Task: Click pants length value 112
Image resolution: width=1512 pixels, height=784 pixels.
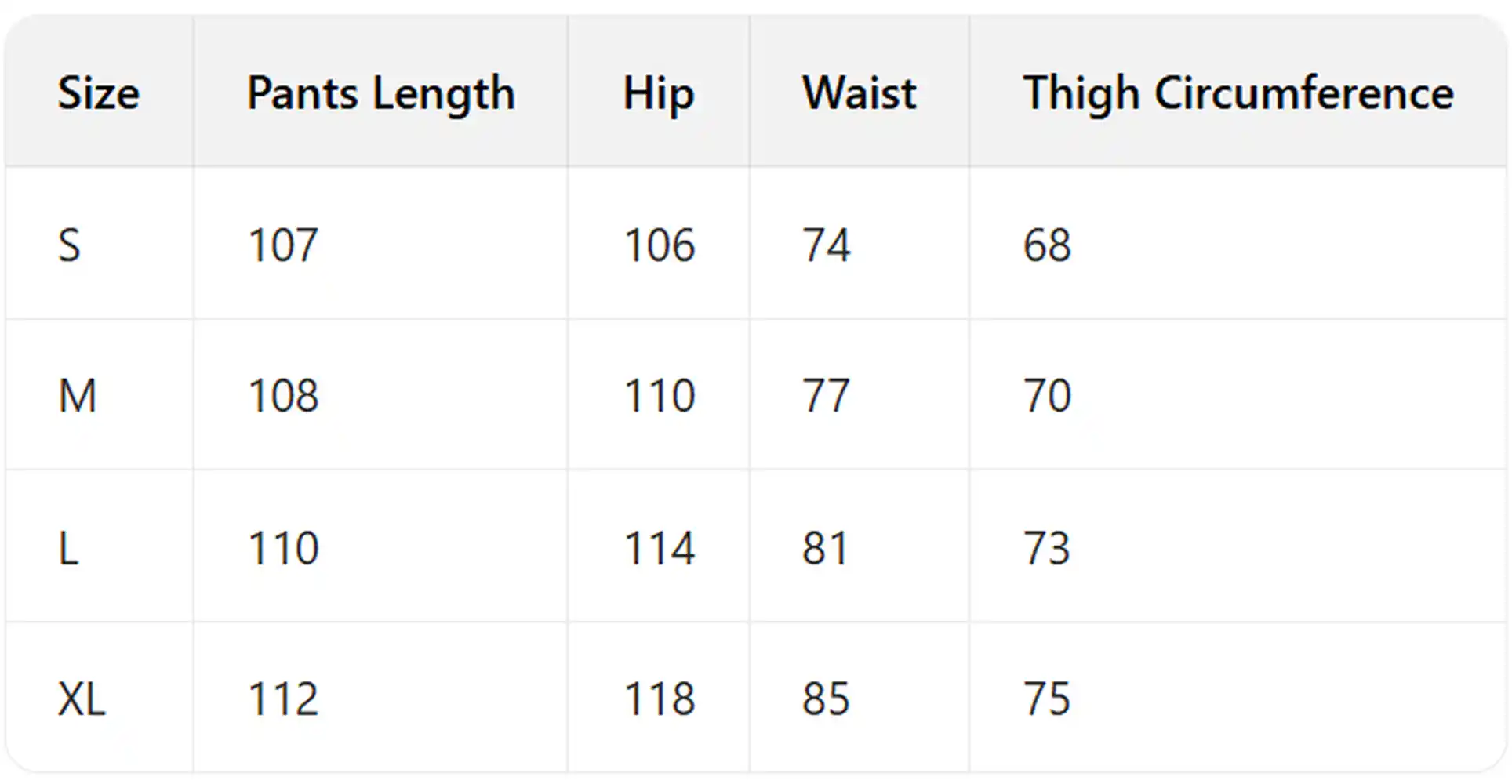Action: (x=283, y=699)
